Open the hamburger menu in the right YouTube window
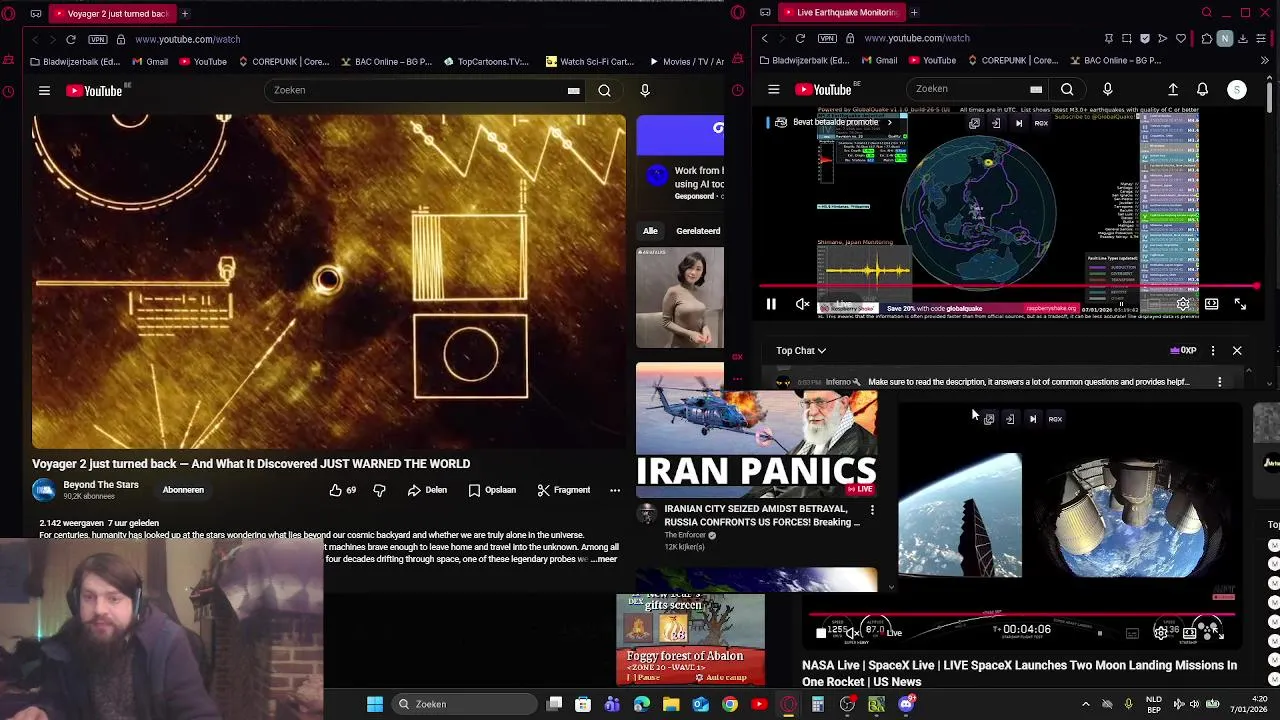 (773, 90)
